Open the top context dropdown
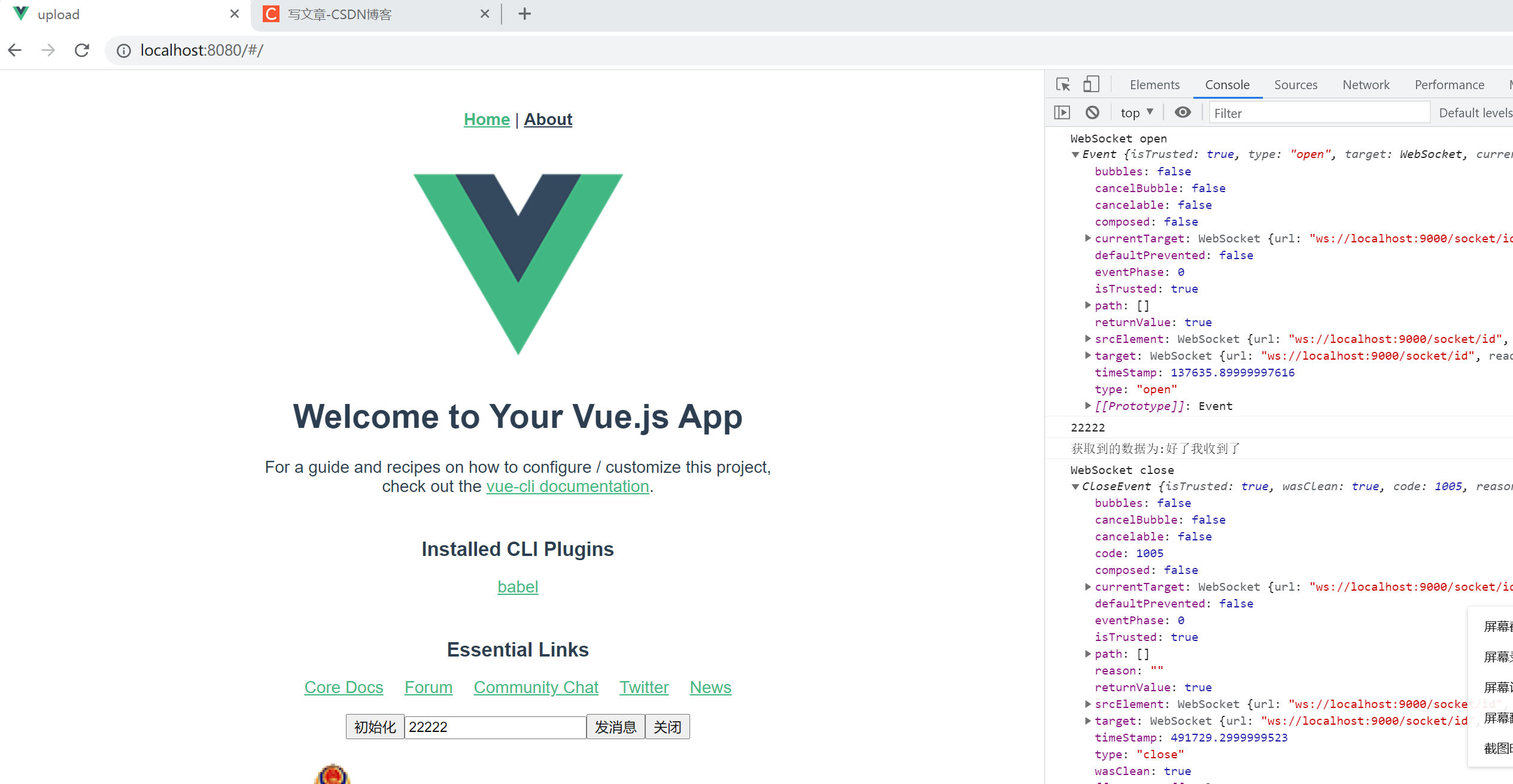This screenshot has height=784, width=1513. [x=1137, y=113]
